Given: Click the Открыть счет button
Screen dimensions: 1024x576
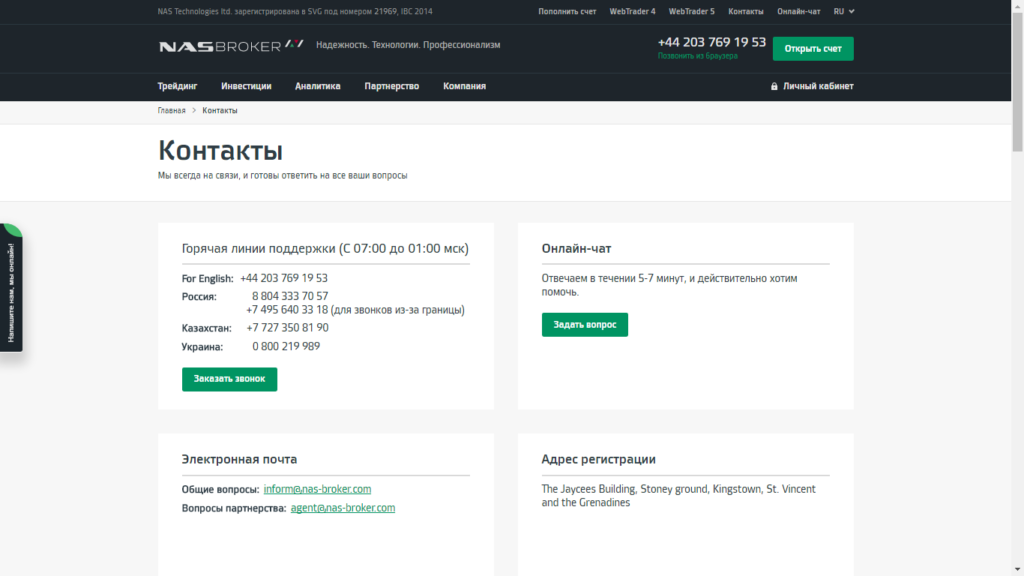Looking at the screenshot, I should pyautogui.click(x=813, y=48).
